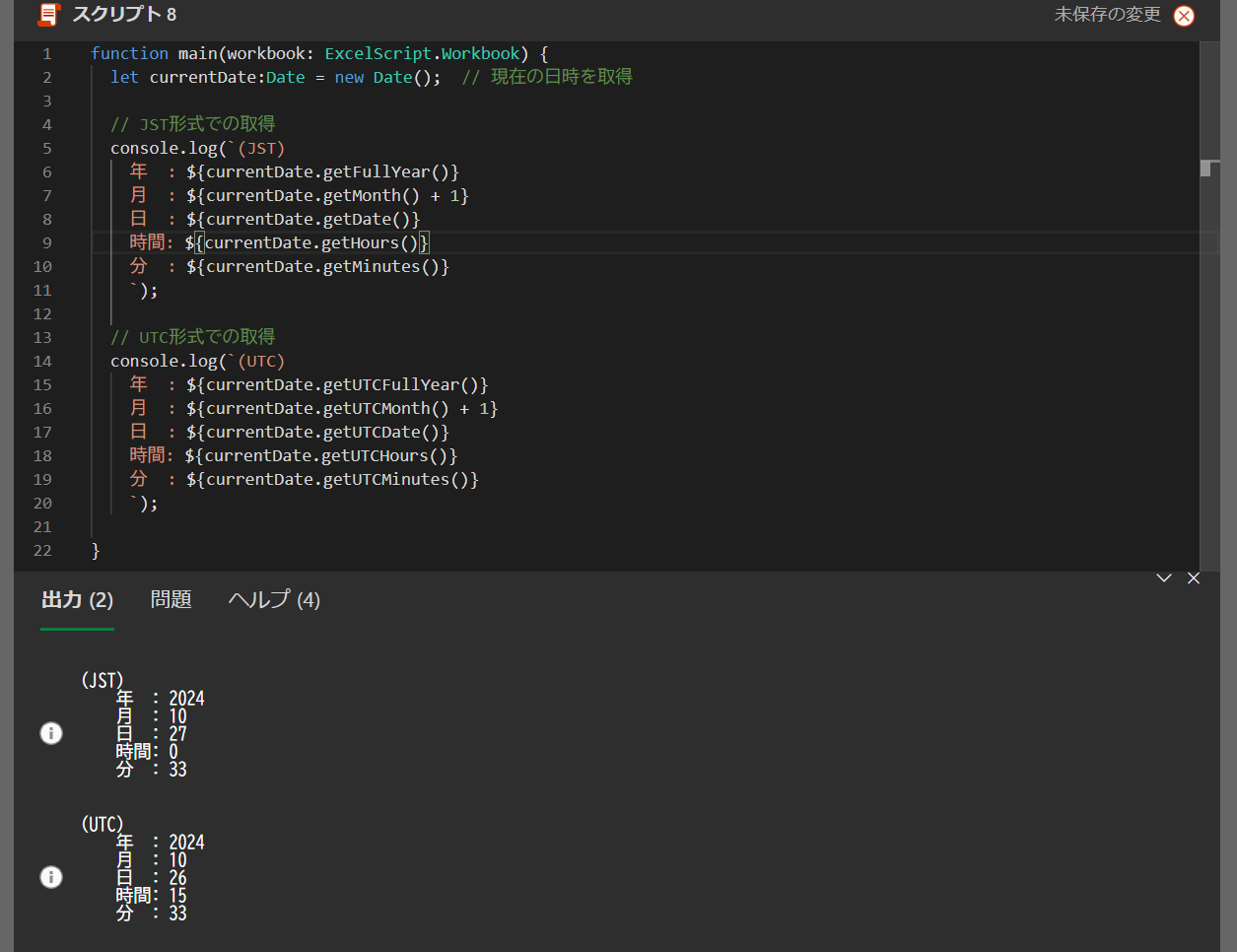The width and height of the screenshot is (1237, 952).
Task: Click the スクリプト 8 script title
Action: (x=124, y=15)
